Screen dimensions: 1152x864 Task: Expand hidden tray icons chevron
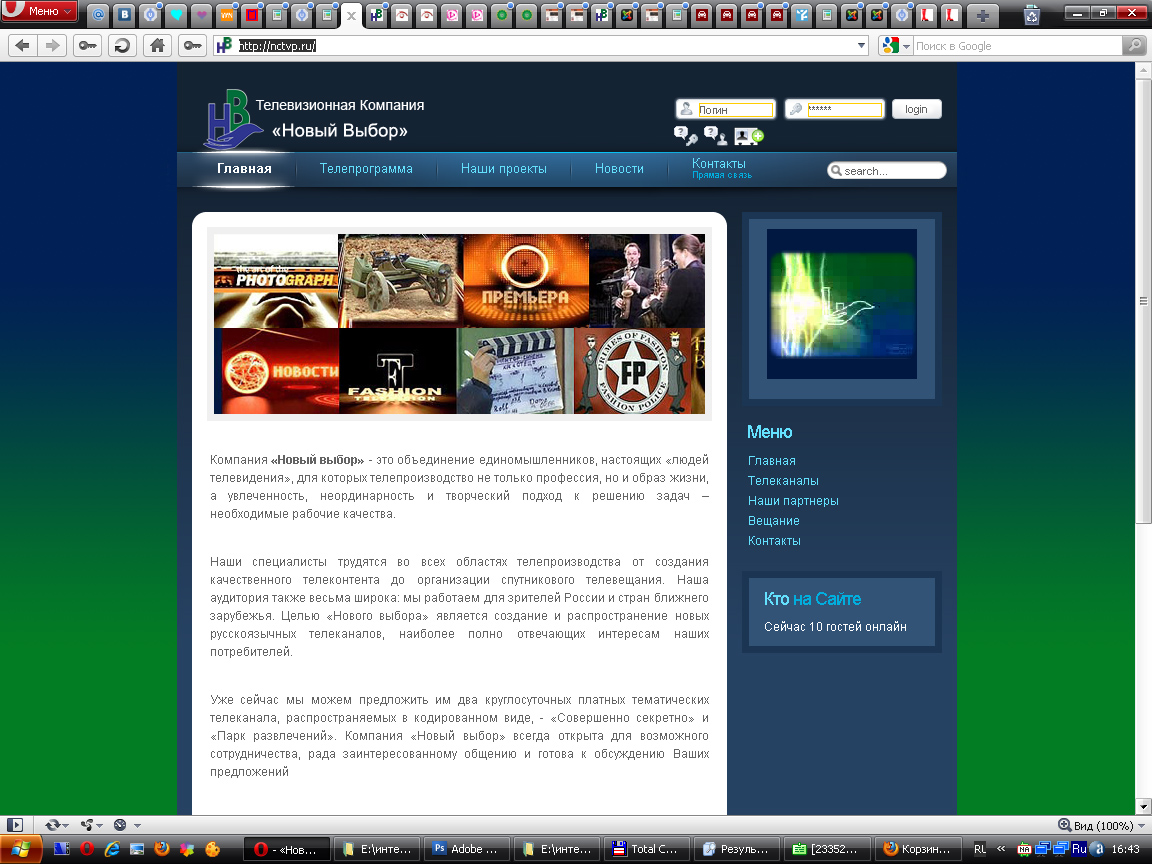pos(1001,849)
